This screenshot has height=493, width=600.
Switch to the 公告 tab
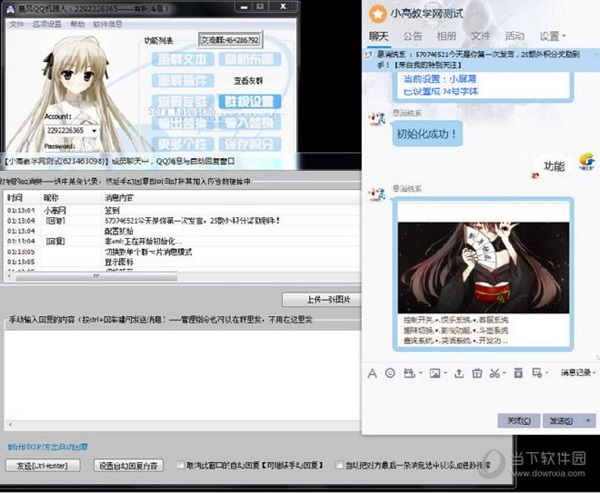(x=412, y=36)
